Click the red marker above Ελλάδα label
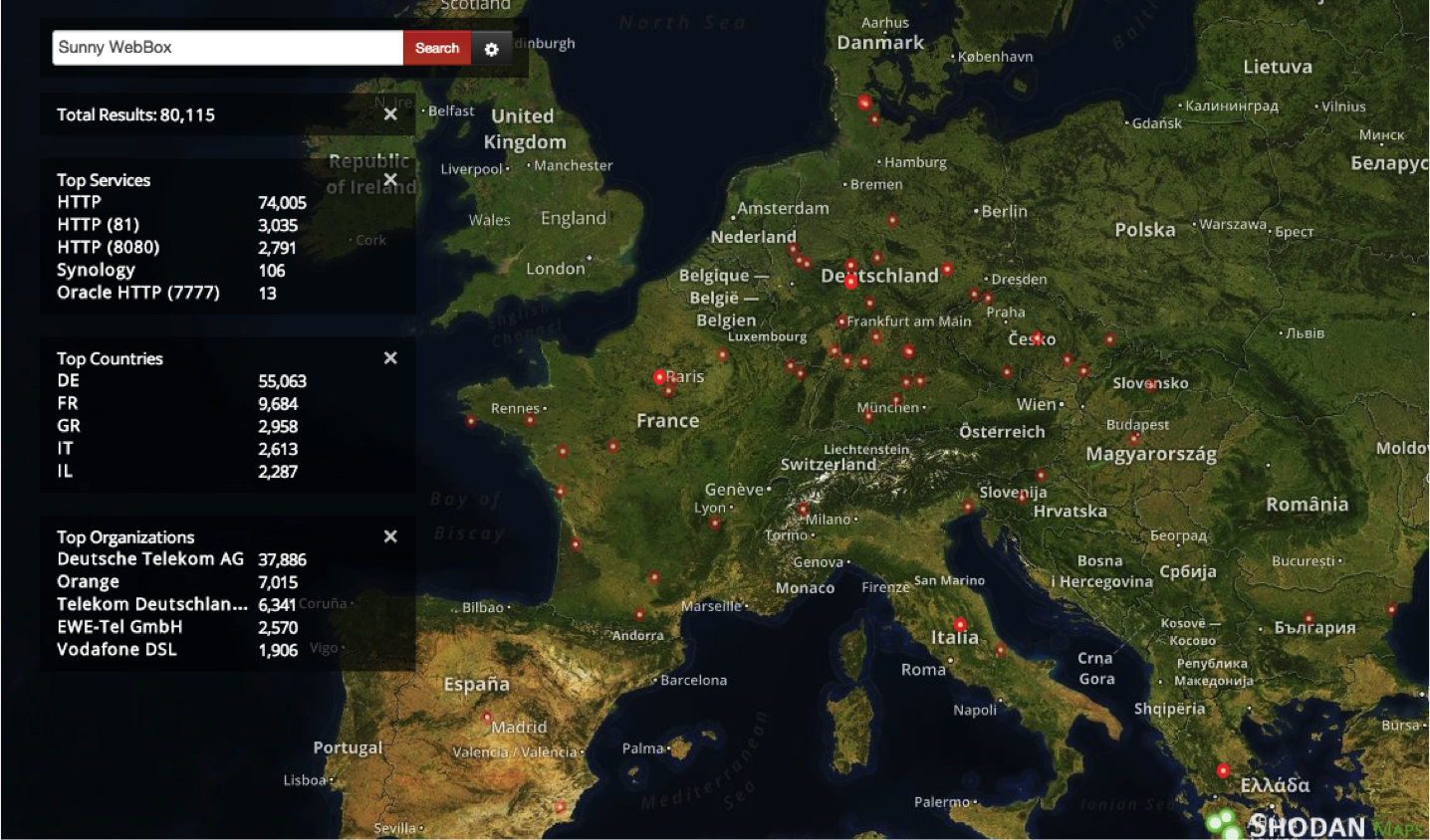The width and height of the screenshot is (1430, 840). tap(1223, 770)
